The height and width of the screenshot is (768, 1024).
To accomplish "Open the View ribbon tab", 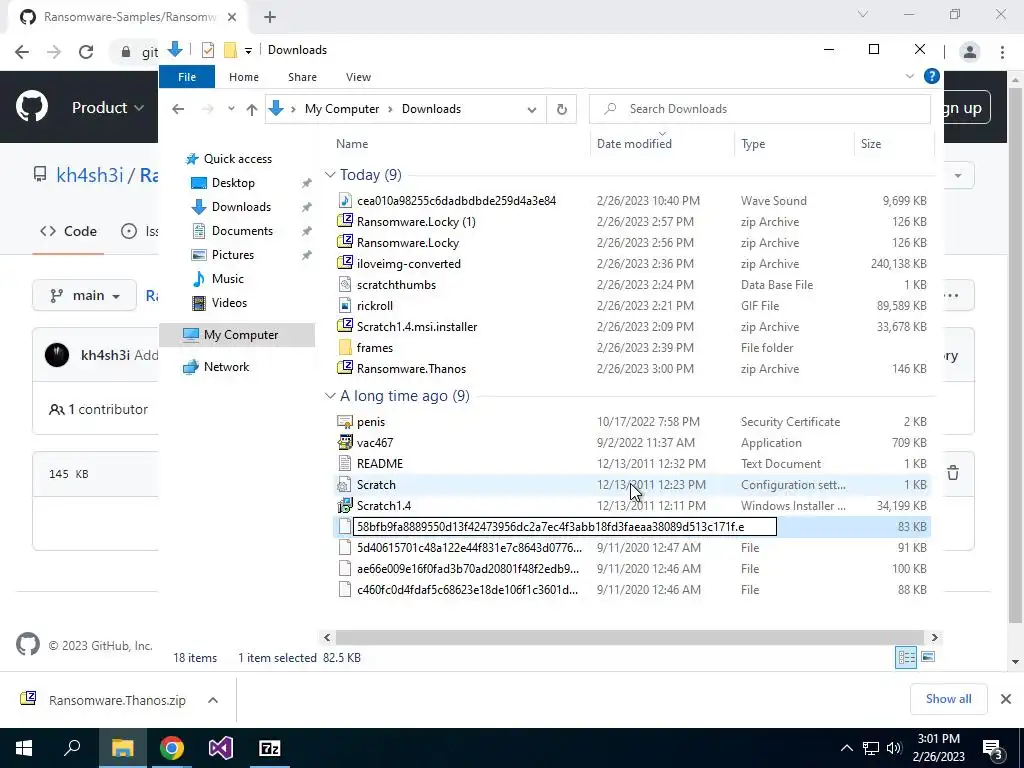I will 358,77.
